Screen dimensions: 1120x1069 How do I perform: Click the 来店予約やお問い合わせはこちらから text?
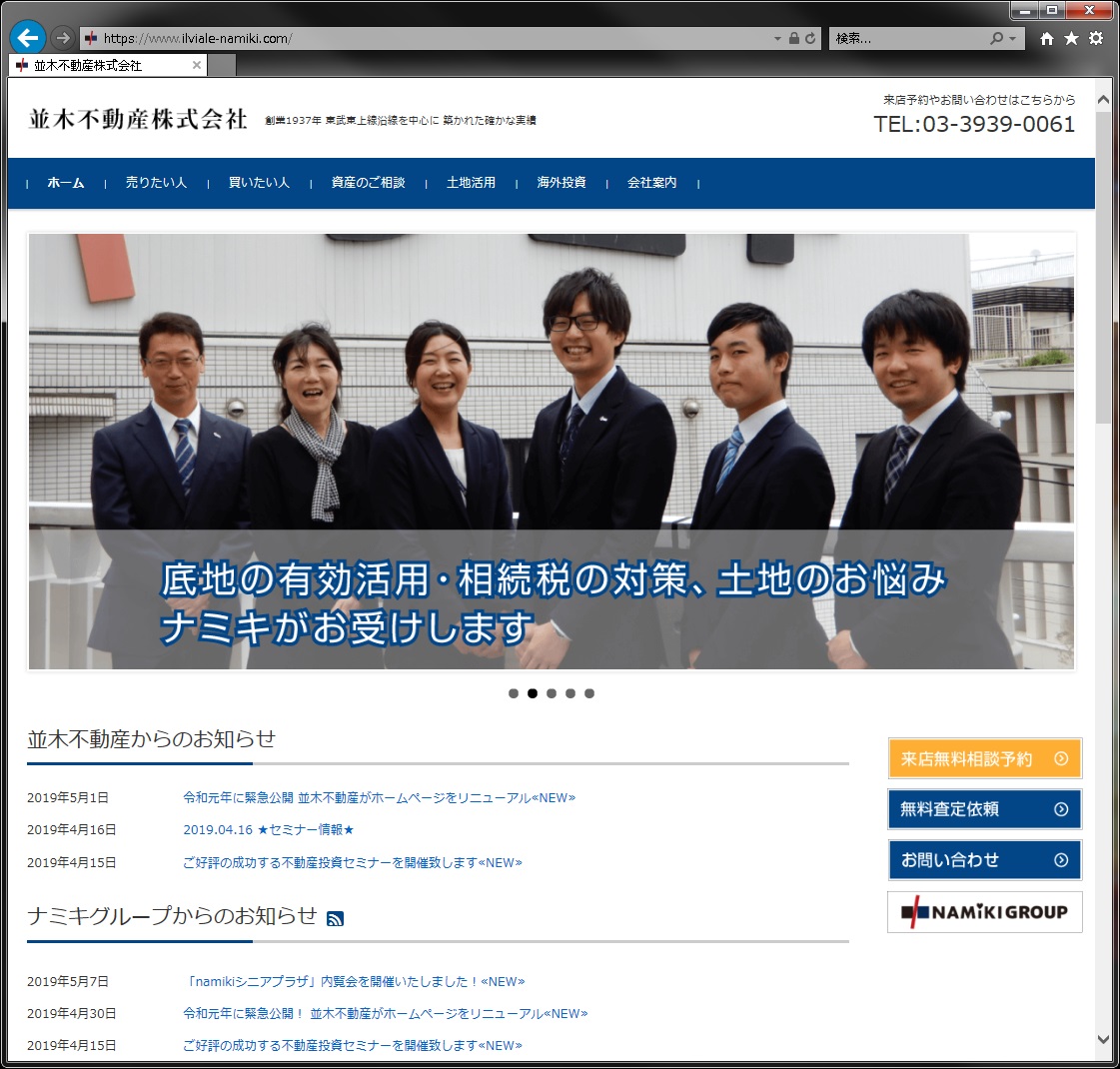979,100
